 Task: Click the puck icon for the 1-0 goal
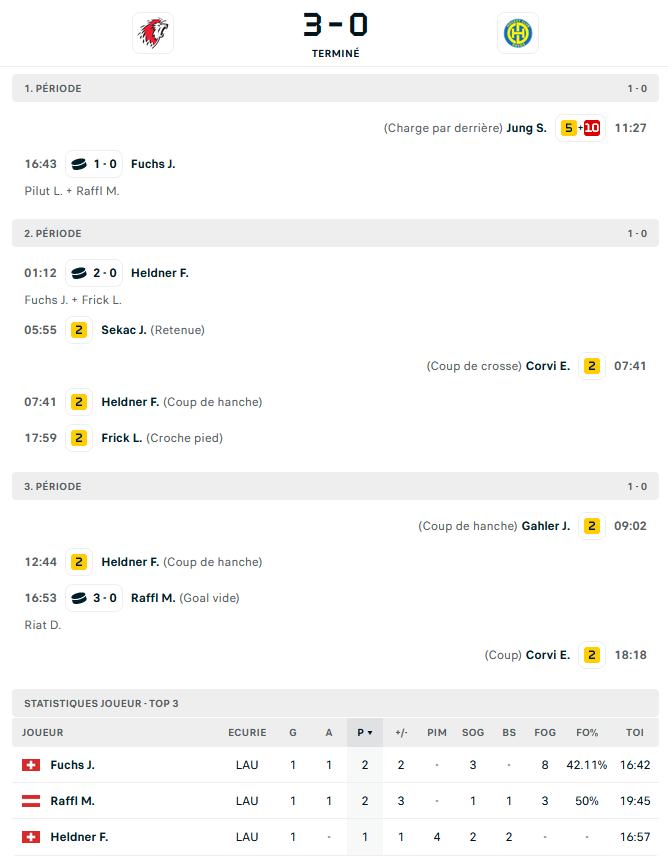[80, 164]
